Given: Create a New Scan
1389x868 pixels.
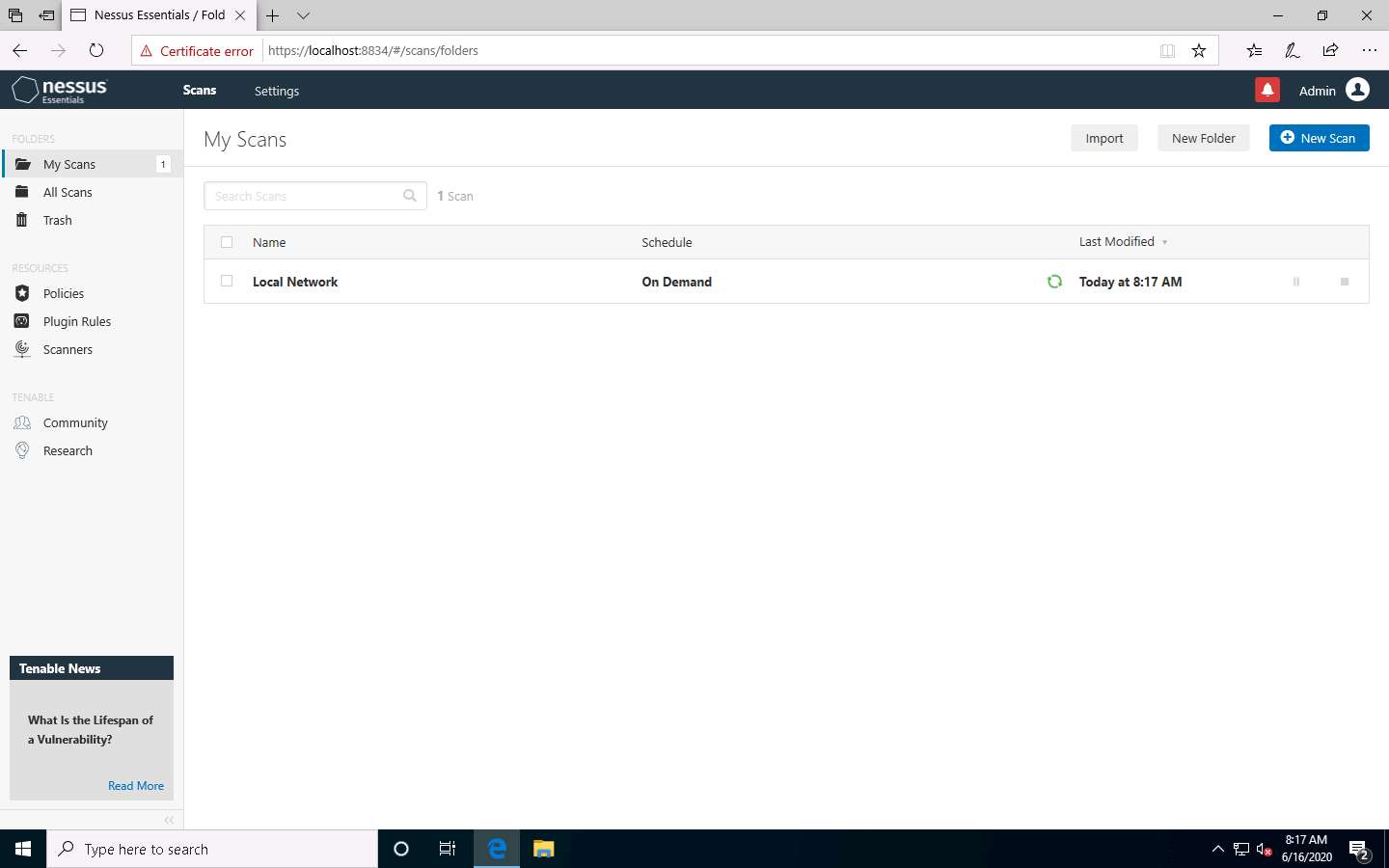Looking at the screenshot, I should (x=1319, y=138).
